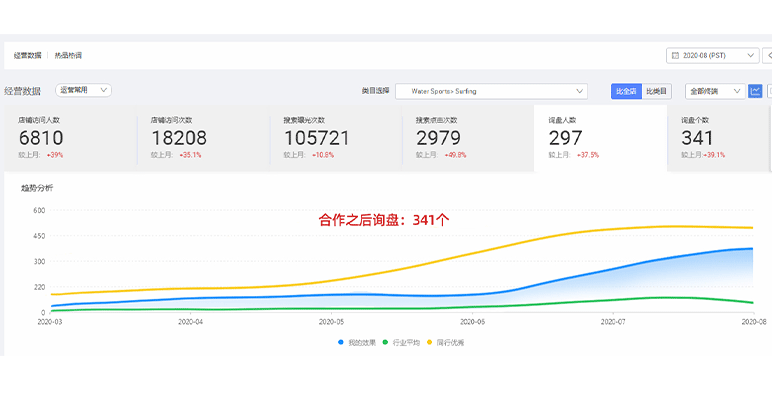Click the 2020-08 axis label
The width and height of the screenshot is (772, 394).
click(753, 322)
